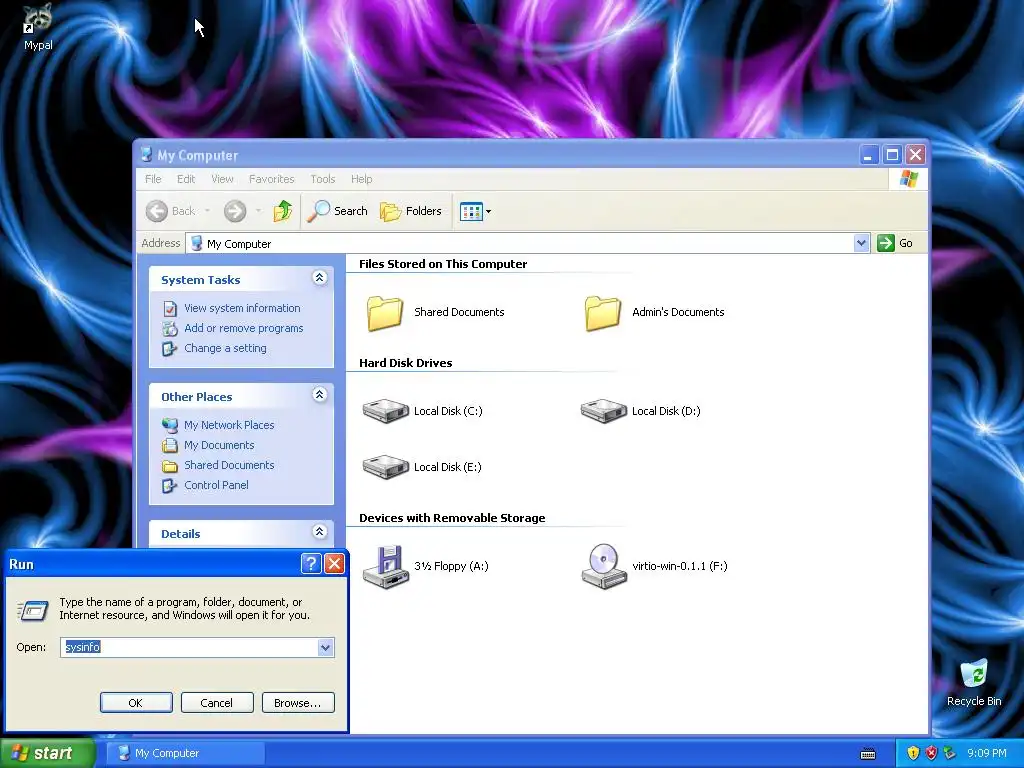The height and width of the screenshot is (768, 1024).
Task: Select the Admin's Documents folder icon
Action: click(x=603, y=313)
